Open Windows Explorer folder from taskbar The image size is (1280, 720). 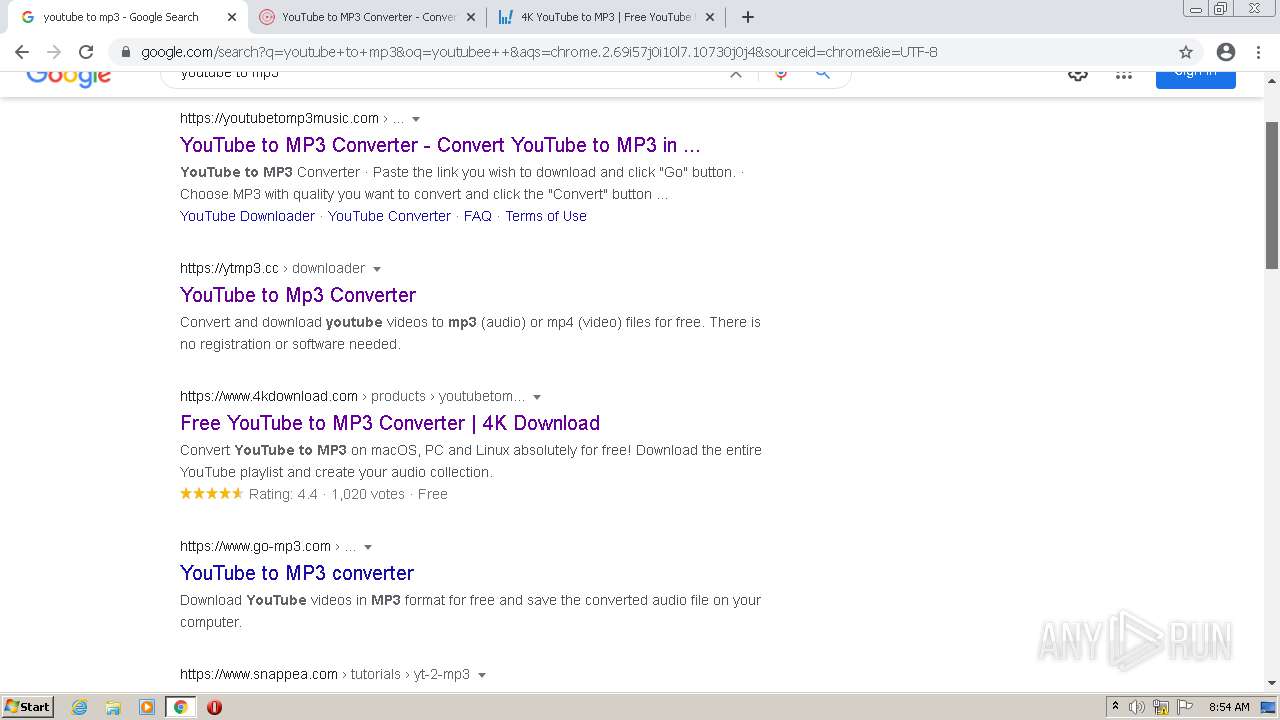[x=113, y=707]
